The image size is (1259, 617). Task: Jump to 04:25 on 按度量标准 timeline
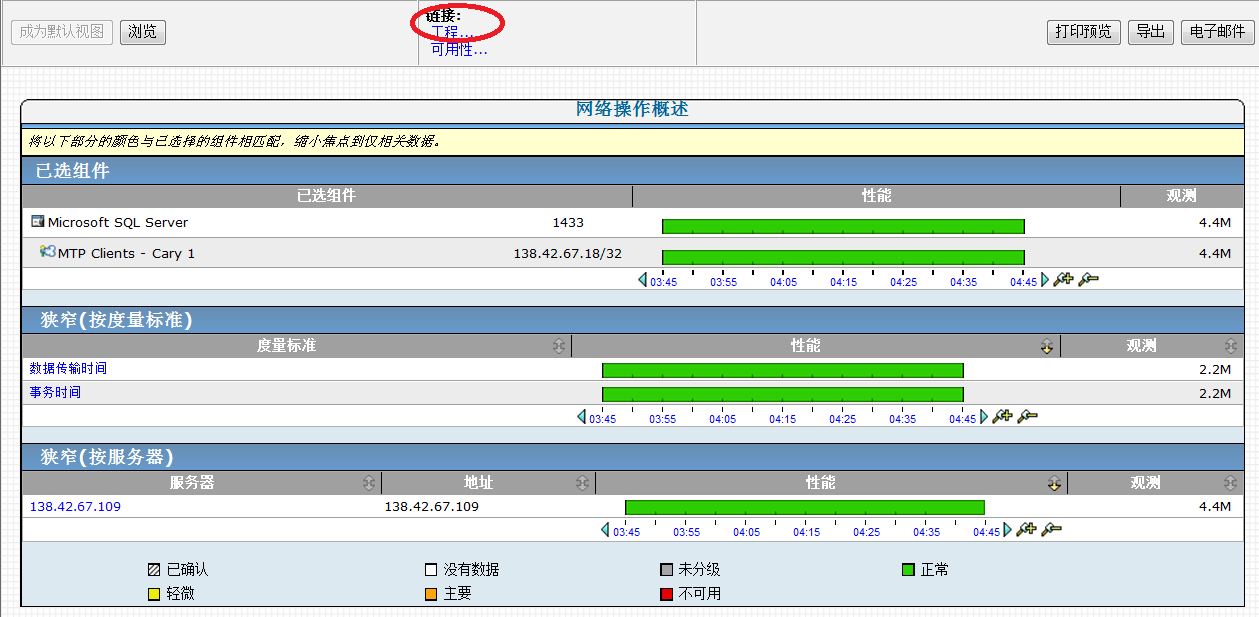tap(843, 419)
